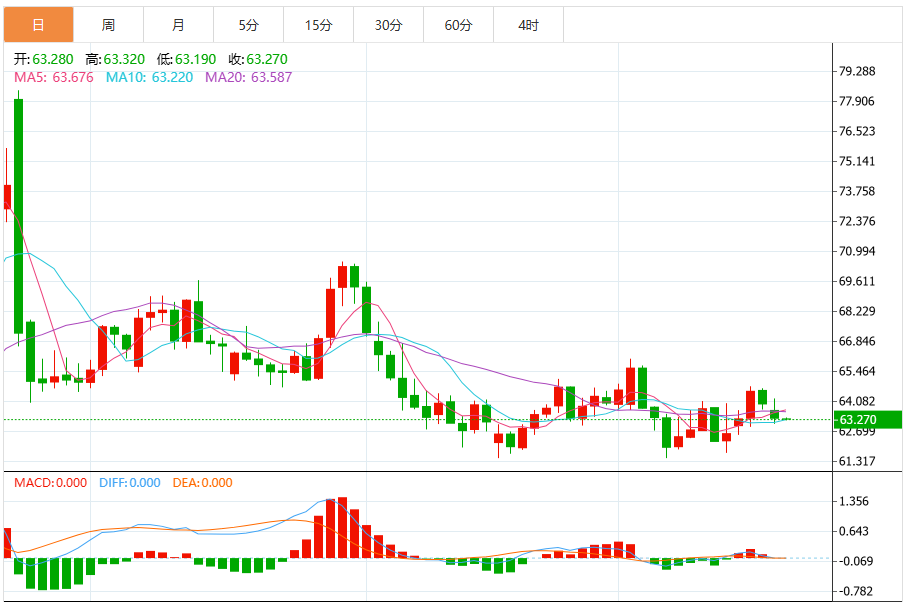The image size is (908, 602).
Task: Select the 日 daily chart tab
Action: [38, 25]
